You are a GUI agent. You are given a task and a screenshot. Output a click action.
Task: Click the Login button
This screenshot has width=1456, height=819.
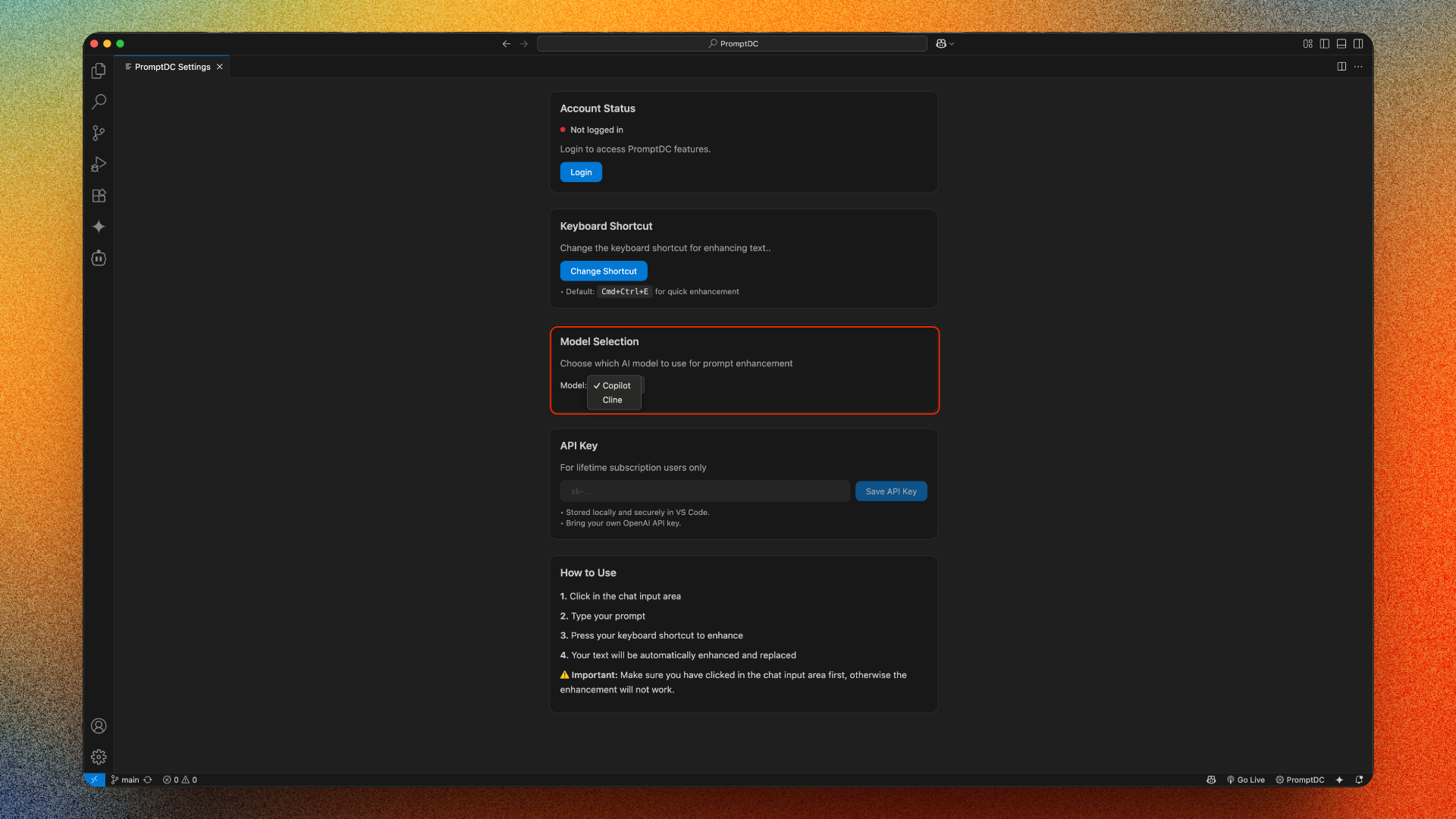click(581, 172)
